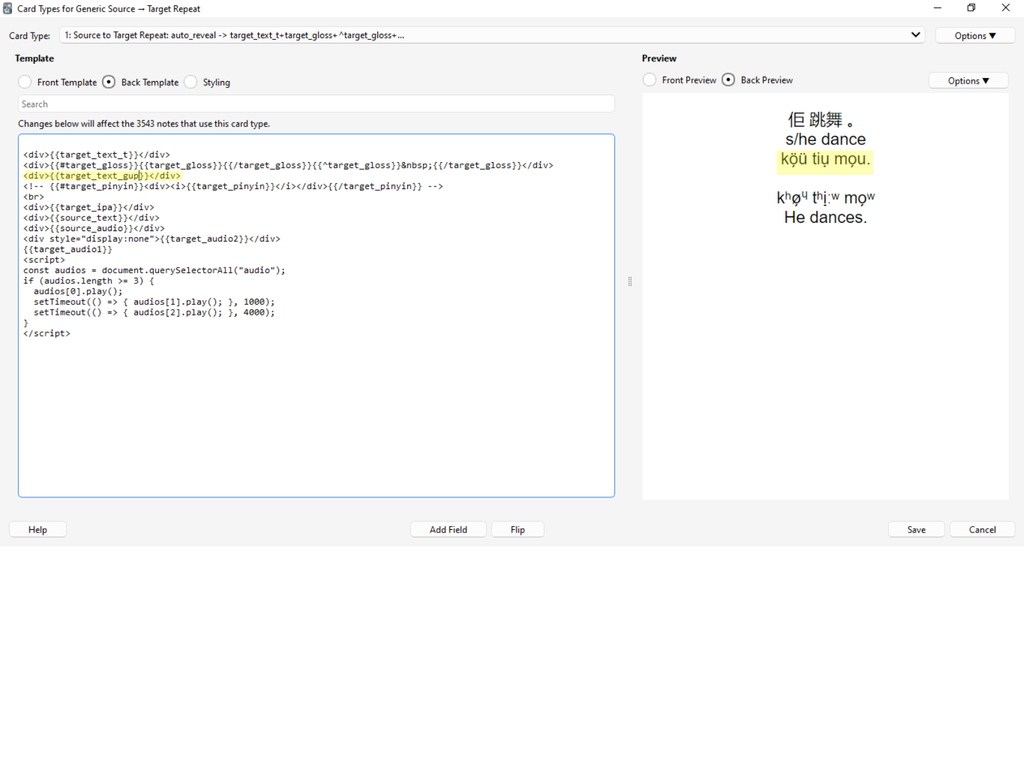
Task: Switch to Back Preview radio option
Action: click(728, 80)
